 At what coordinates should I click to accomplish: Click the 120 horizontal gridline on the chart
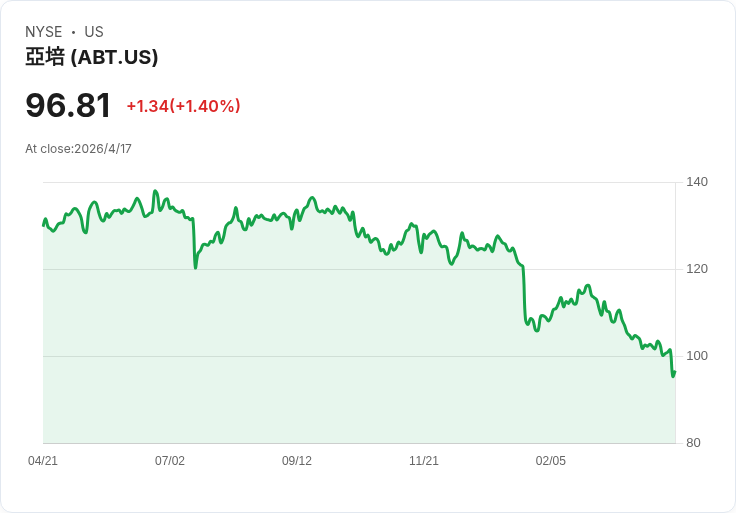coord(600,269)
